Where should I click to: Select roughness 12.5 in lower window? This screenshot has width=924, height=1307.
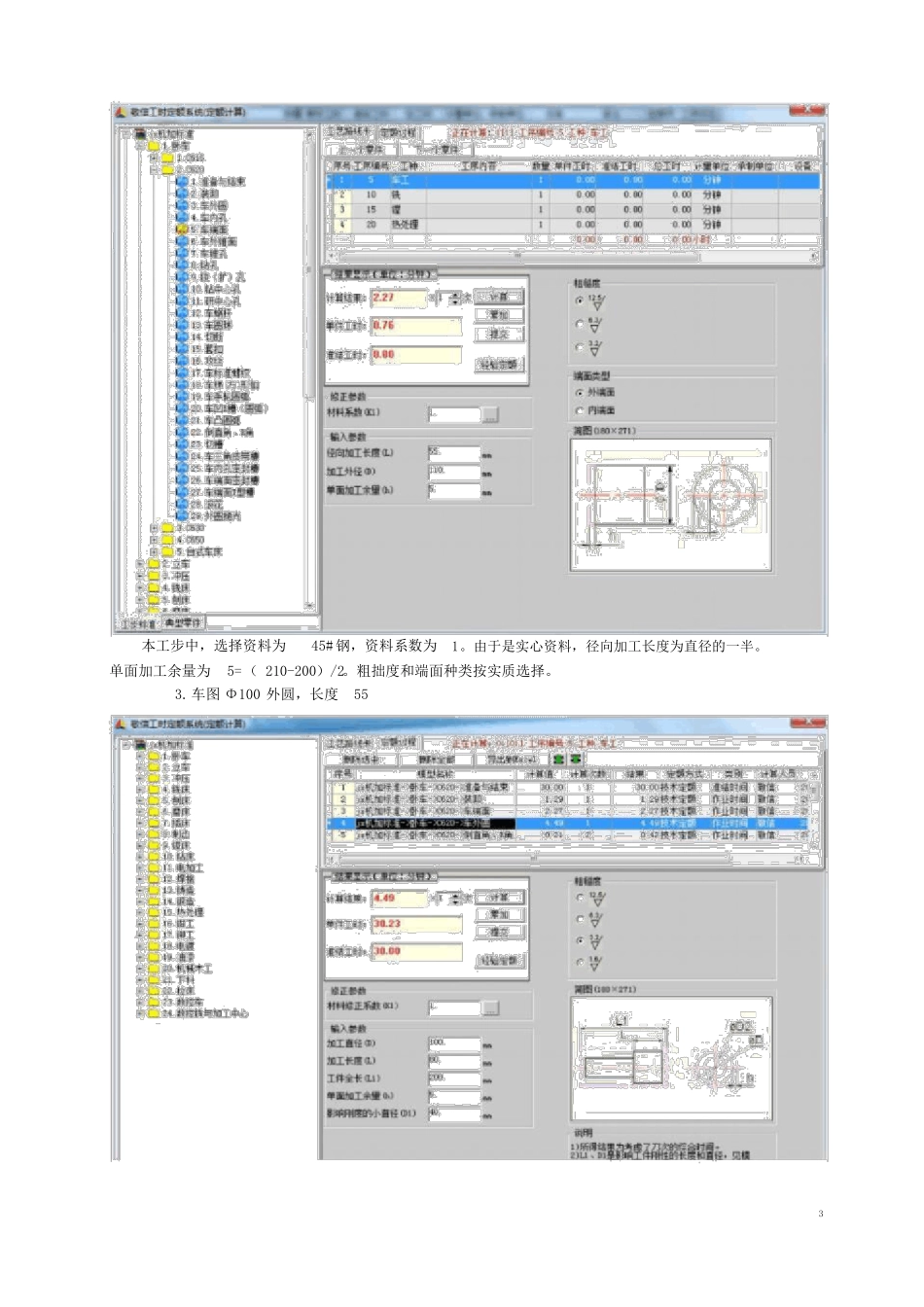(x=581, y=899)
